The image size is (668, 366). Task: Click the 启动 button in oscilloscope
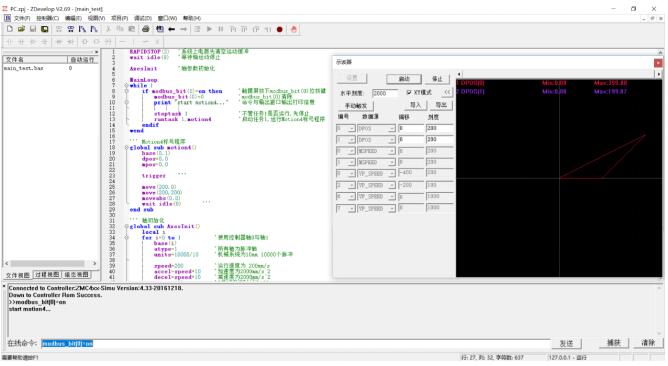click(404, 79)
